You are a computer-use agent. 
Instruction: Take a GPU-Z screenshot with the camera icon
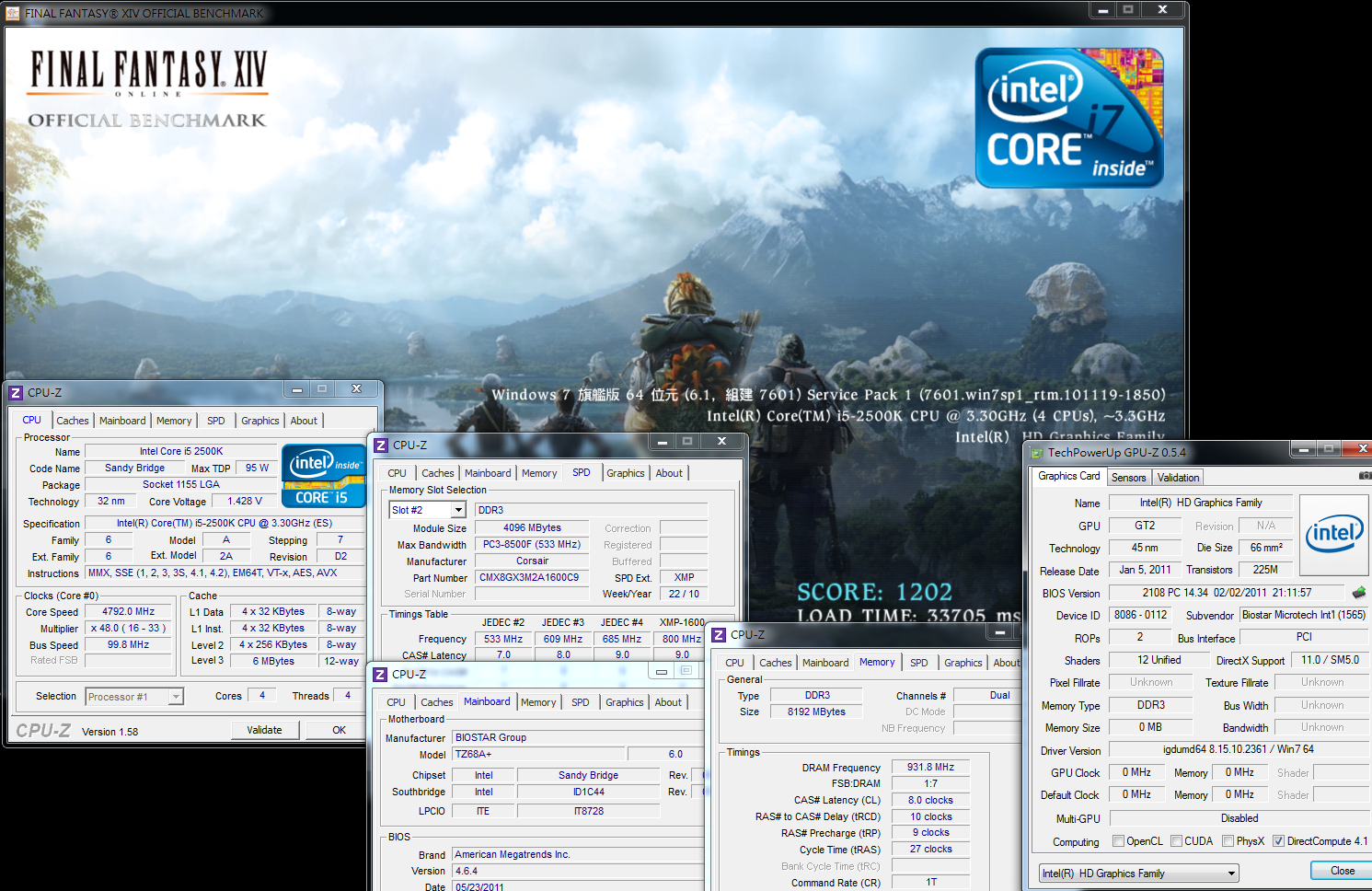coord(1365,476)
